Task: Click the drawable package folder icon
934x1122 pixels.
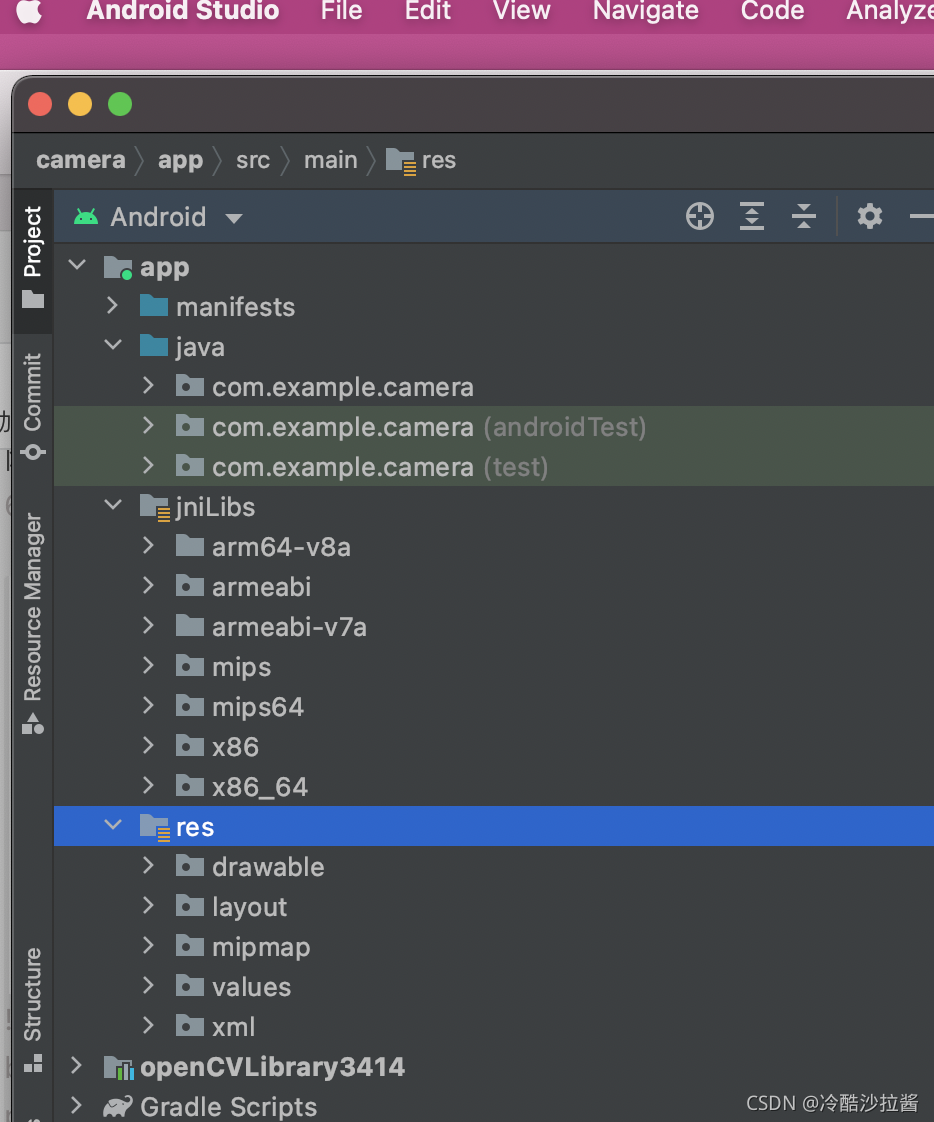Action: [190, 867]
